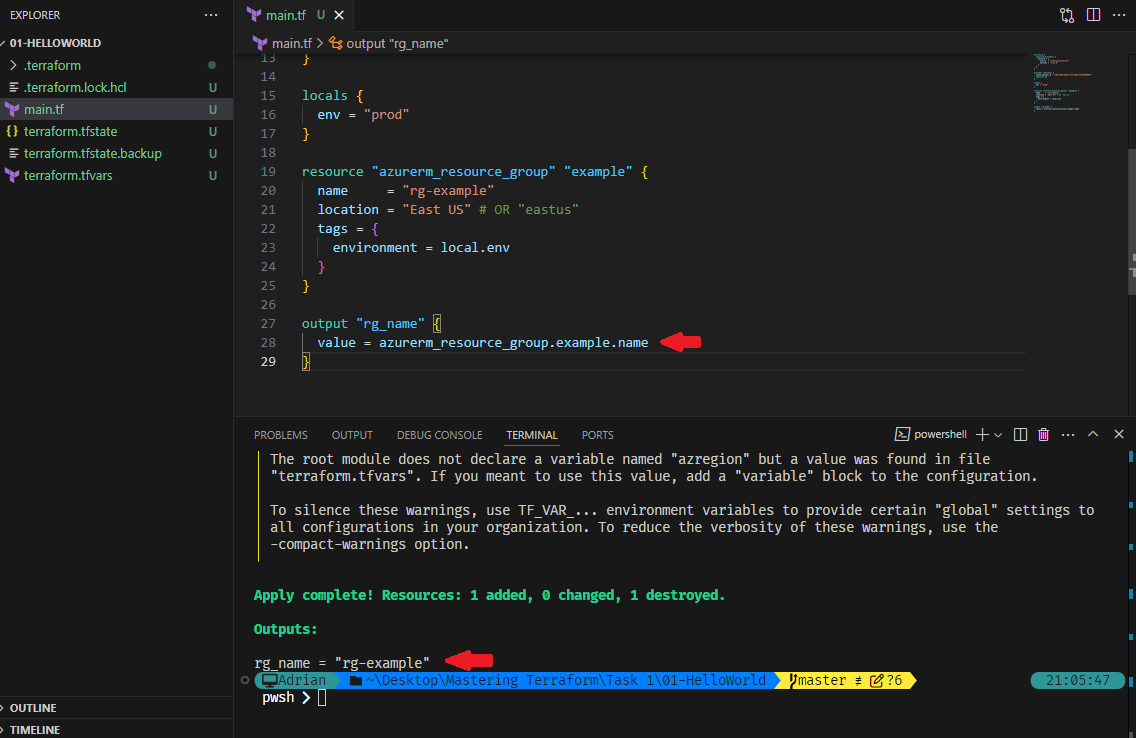The image size is (1136, 738).
Task: Close the main.tf editor tab
Action: tap(339, 14)
